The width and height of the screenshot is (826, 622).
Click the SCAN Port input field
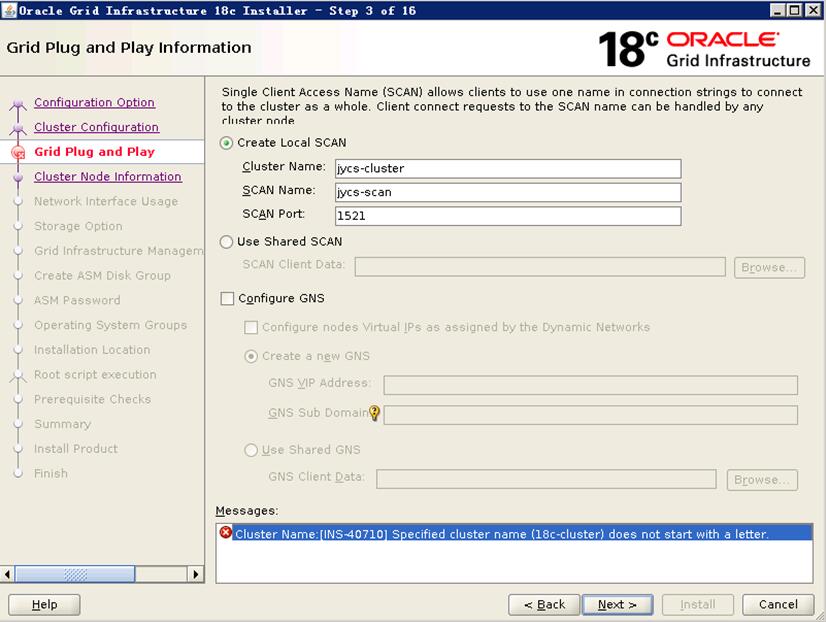coord(508,216)
